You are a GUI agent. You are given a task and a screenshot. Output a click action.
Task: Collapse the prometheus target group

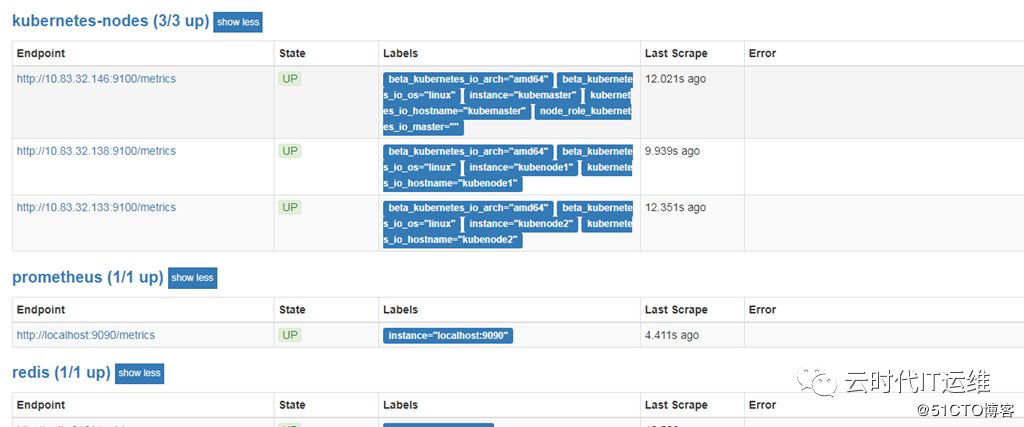(192, 278)
